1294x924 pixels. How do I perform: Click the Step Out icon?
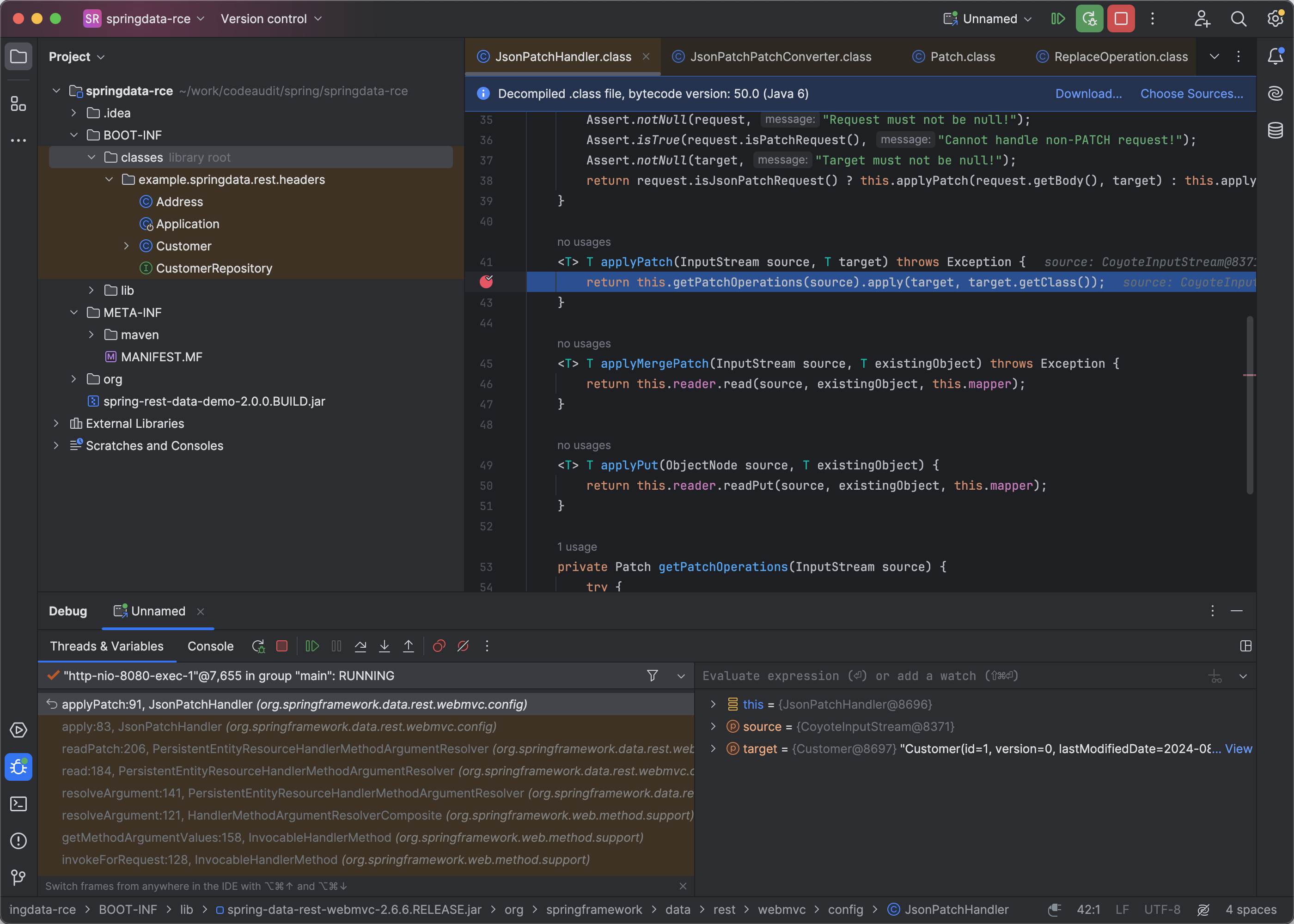409,646
